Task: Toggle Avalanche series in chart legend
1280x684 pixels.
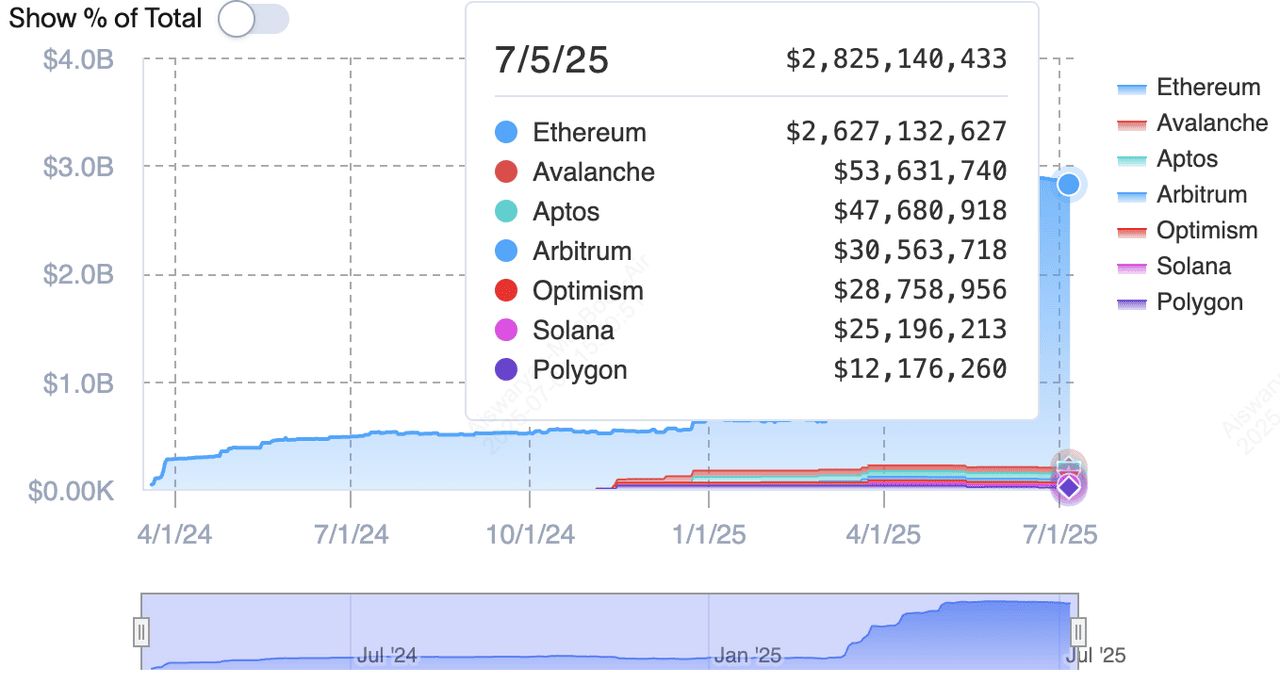Action: (x=1212, y=123)
